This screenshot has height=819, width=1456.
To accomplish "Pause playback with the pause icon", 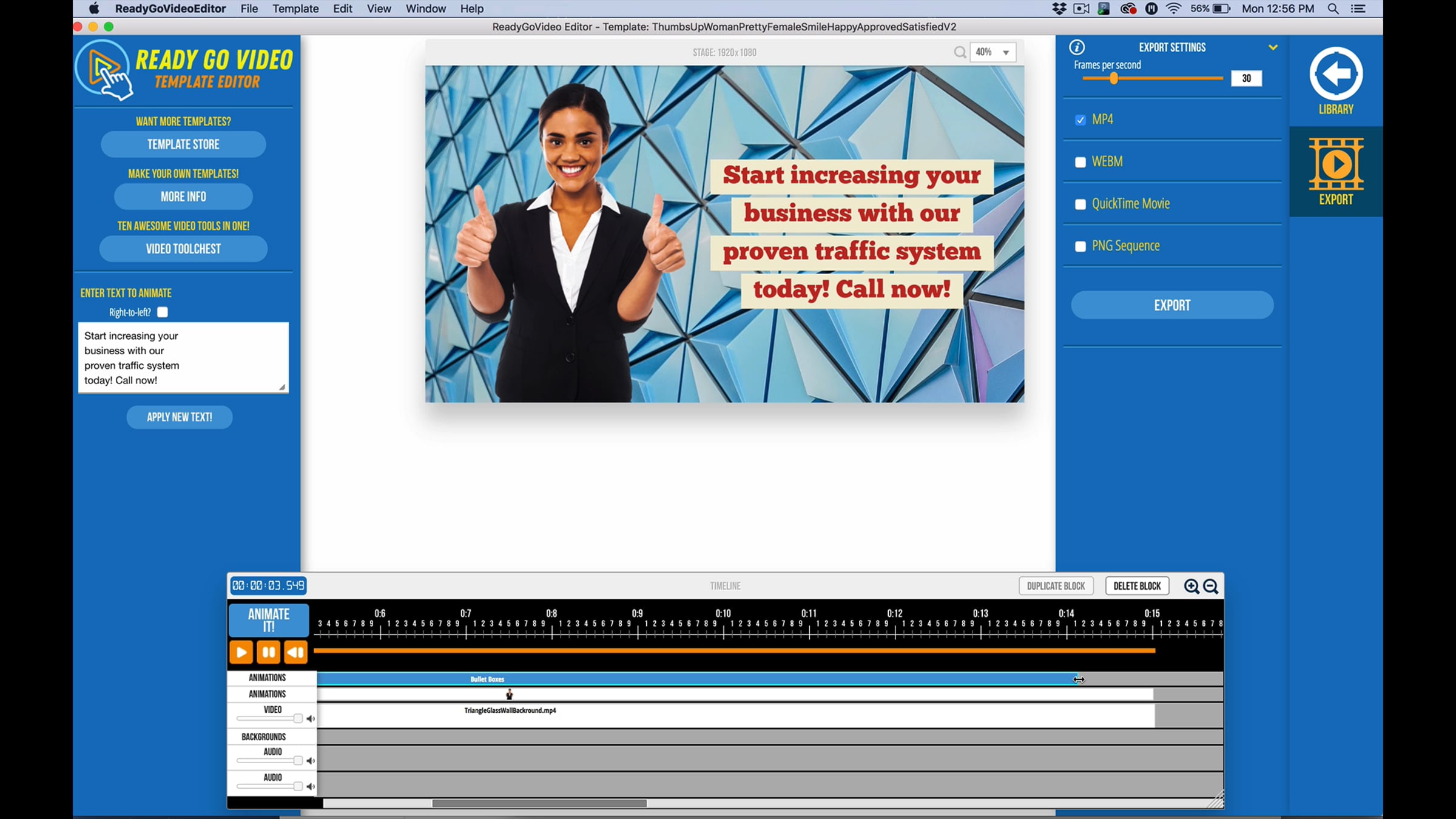I will tap(268, 653).
